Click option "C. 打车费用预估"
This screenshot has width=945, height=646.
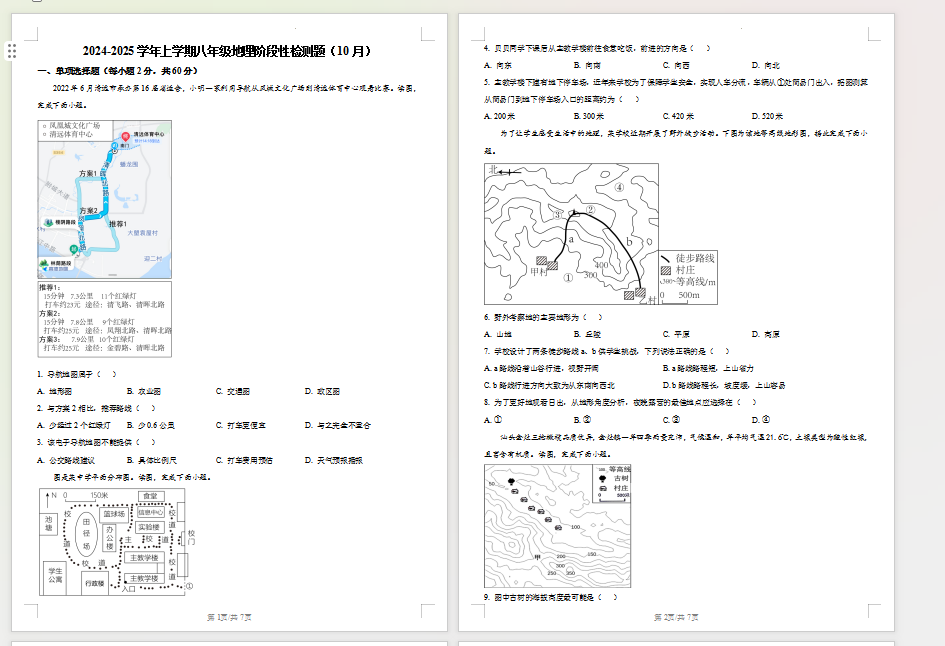coord(245,460)
